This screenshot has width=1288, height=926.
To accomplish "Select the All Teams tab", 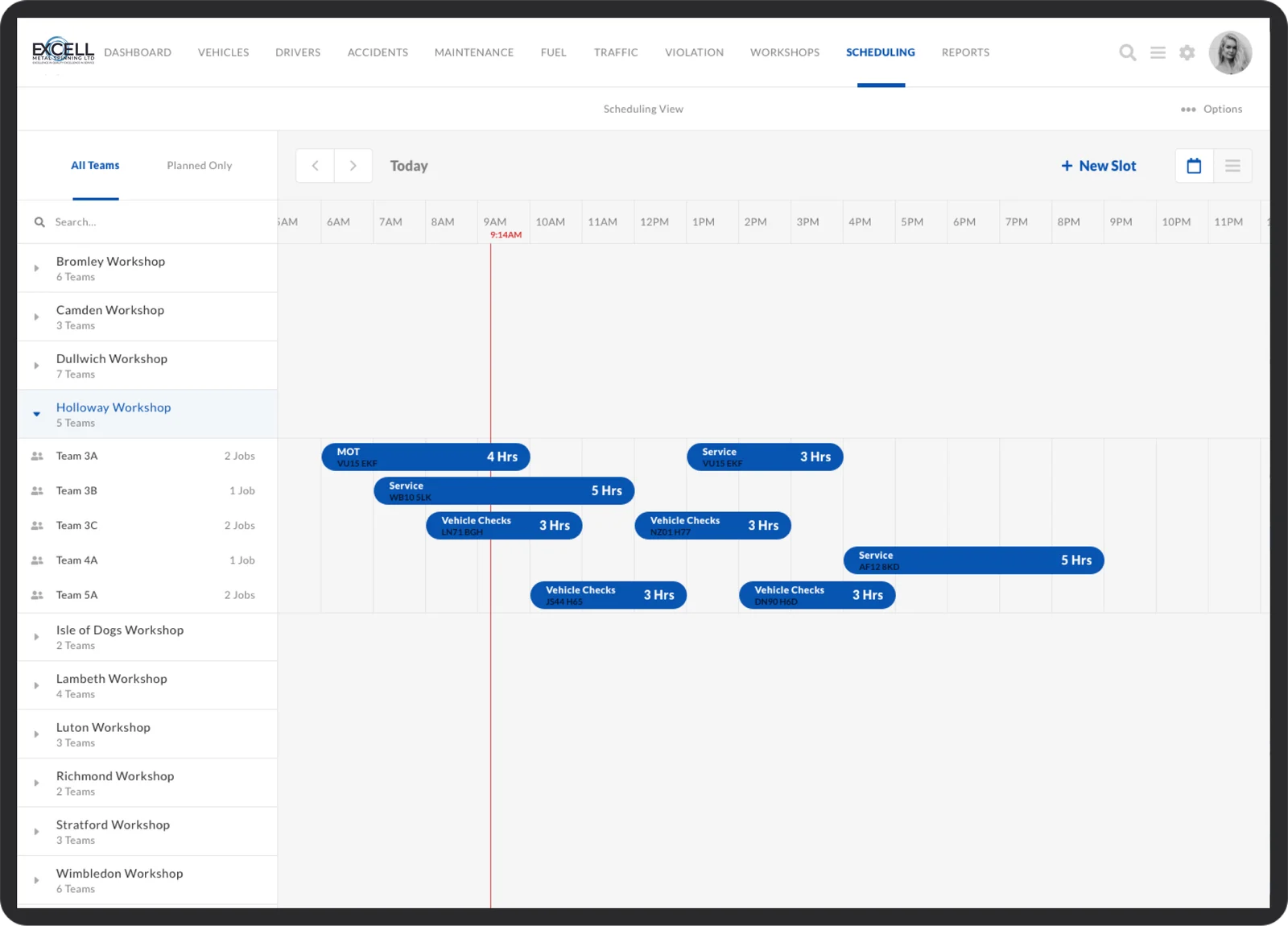I will tap(95, 166).
